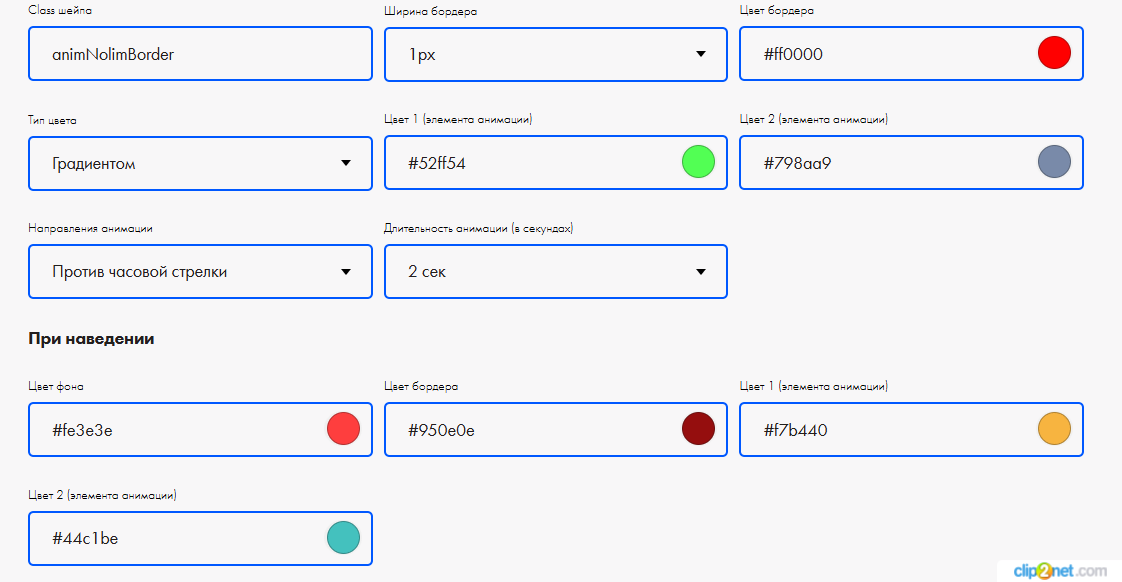Open the hover background swatch for #fe3e3e
The width and height of the screenshot is (1122, 582).
(343, 429)
